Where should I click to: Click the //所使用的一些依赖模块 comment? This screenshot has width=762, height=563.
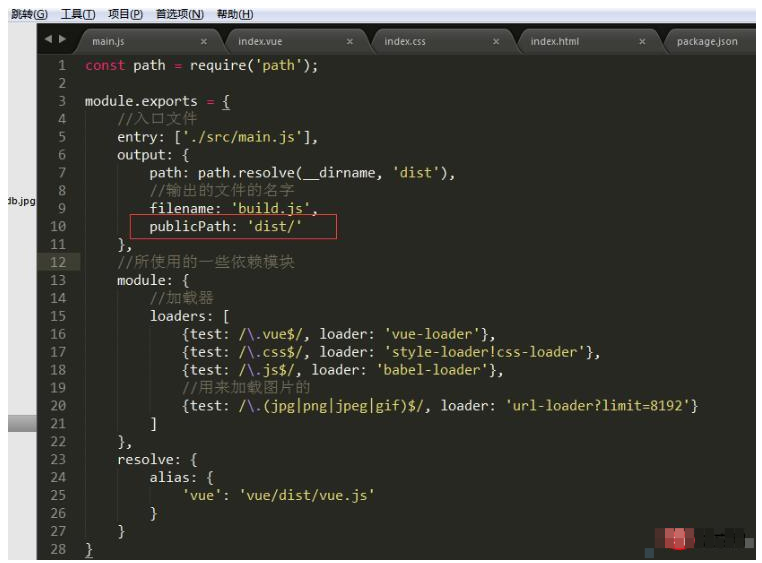tap(206, 263)
